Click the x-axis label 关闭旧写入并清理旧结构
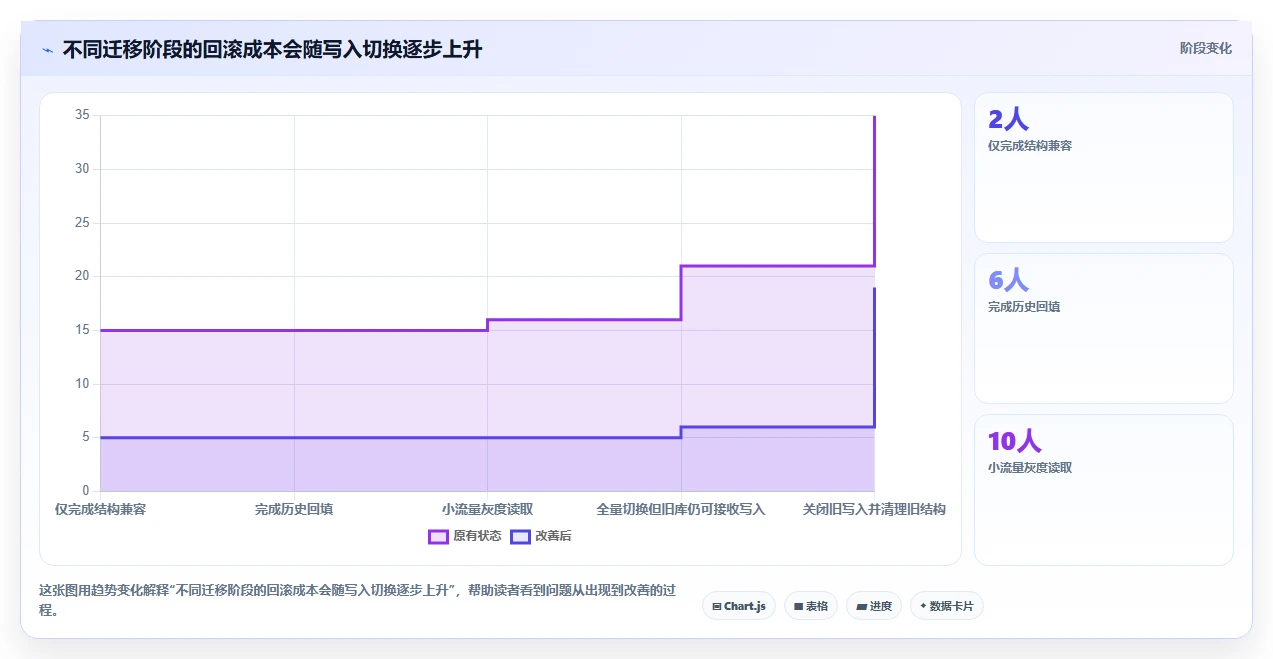 pos(874,509)
